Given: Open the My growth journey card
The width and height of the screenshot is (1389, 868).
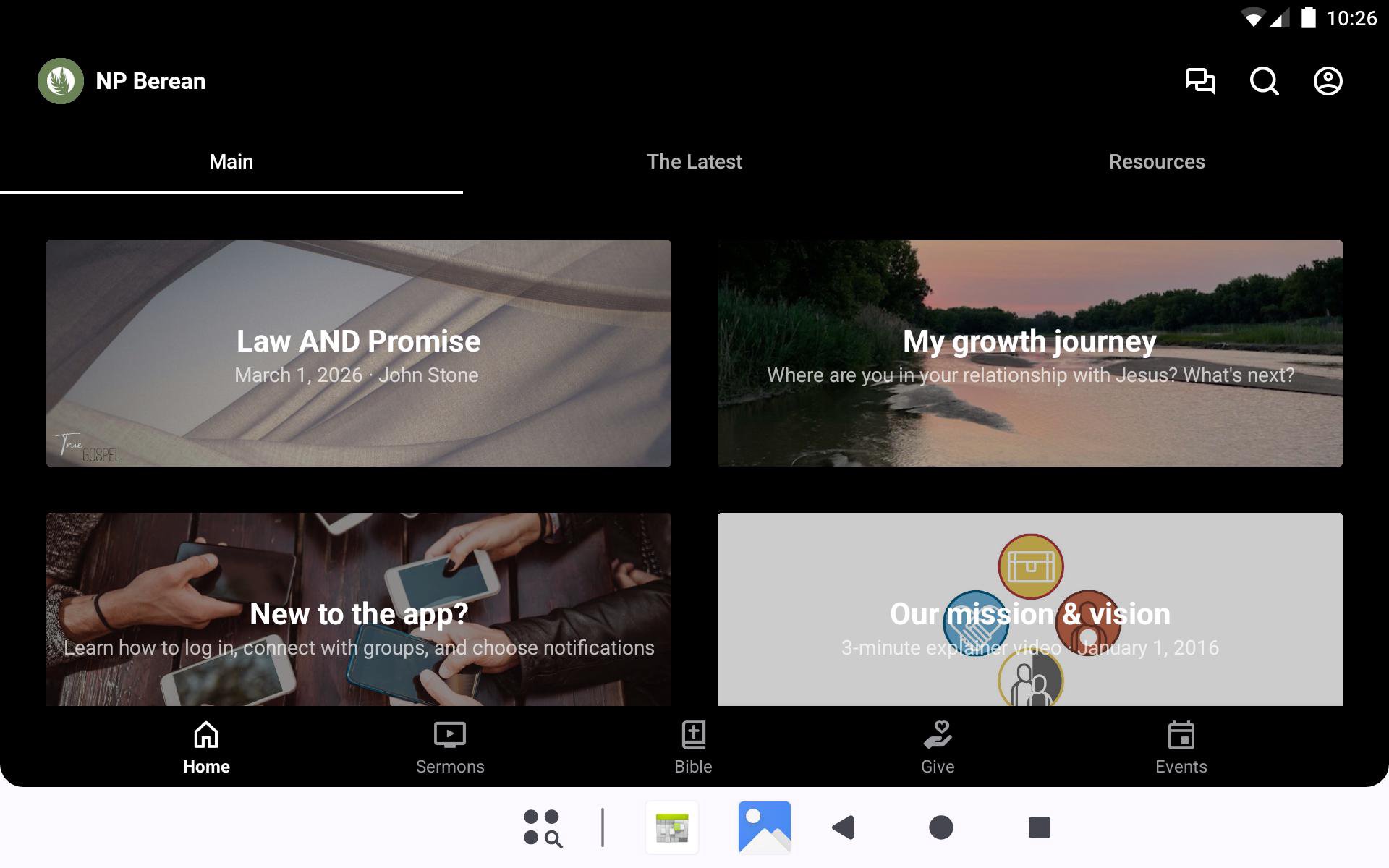Looking at the screenshot, I should (x=1029, y=353).
